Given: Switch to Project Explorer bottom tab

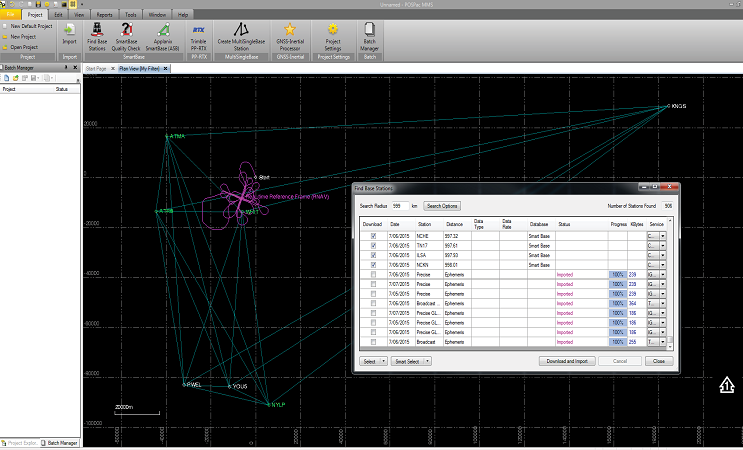Looking at the screenshot, I should [x=19, y=443].
